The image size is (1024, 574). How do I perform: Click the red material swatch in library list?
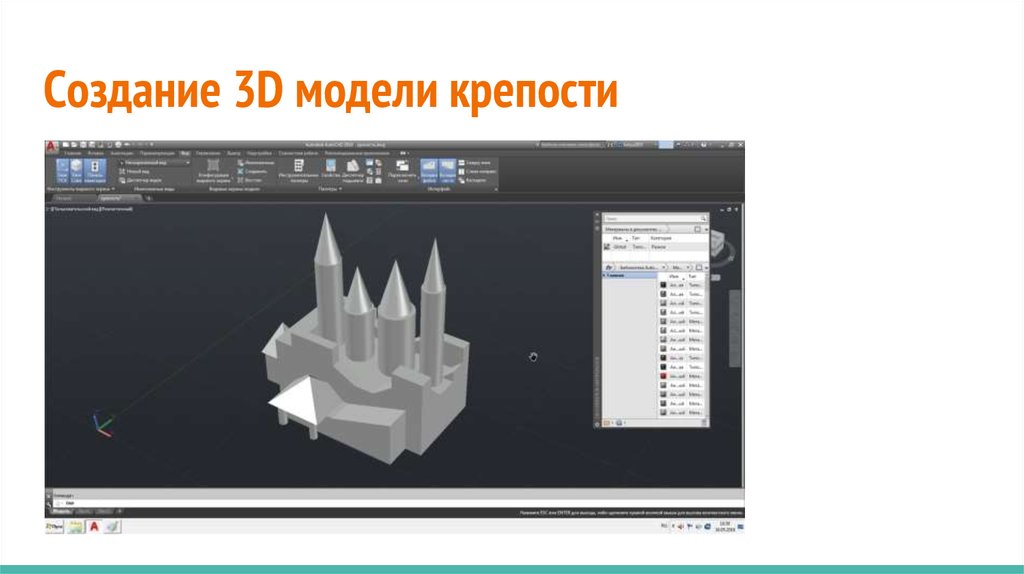click(662, 376)
